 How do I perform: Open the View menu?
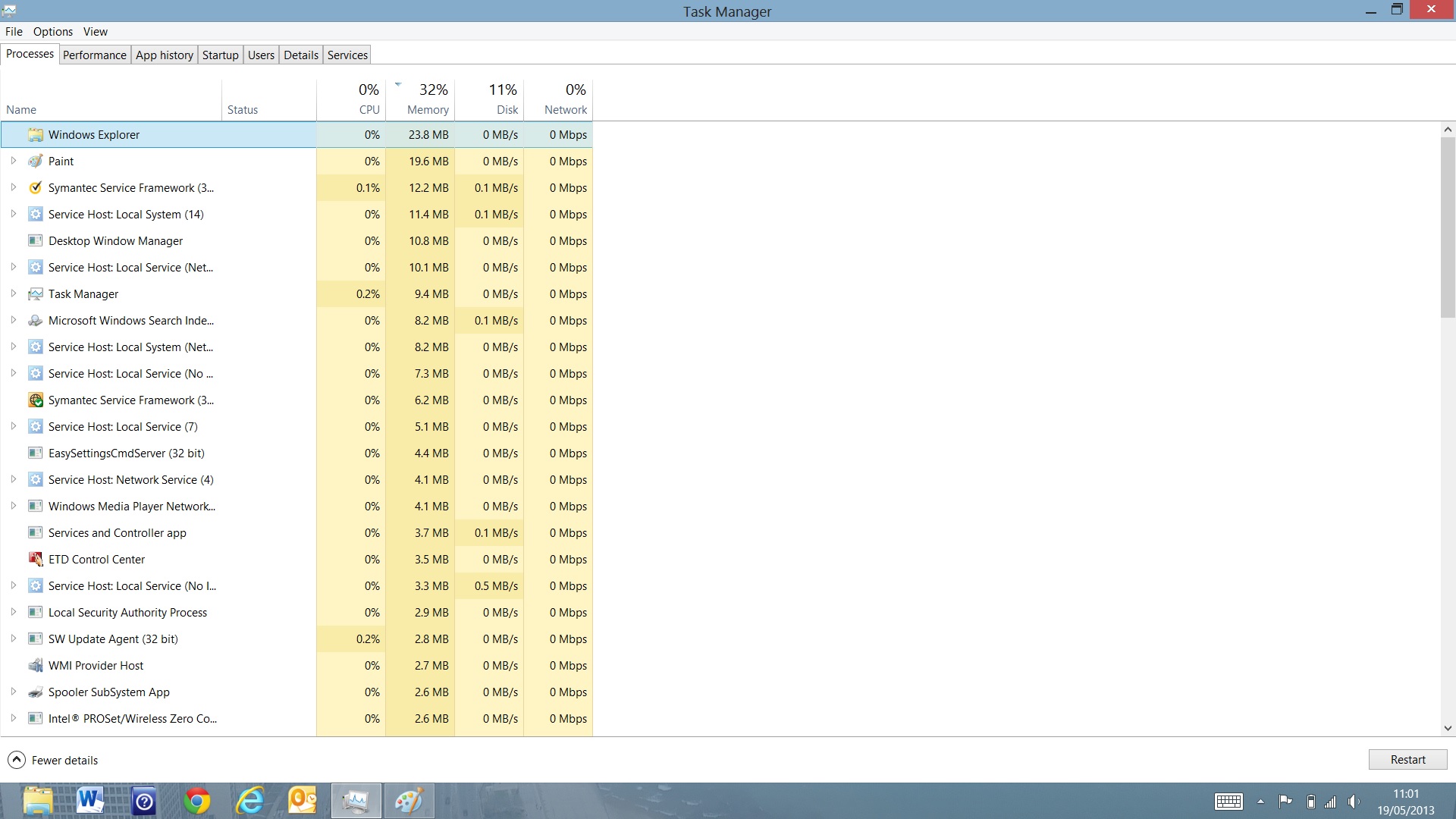96,32
